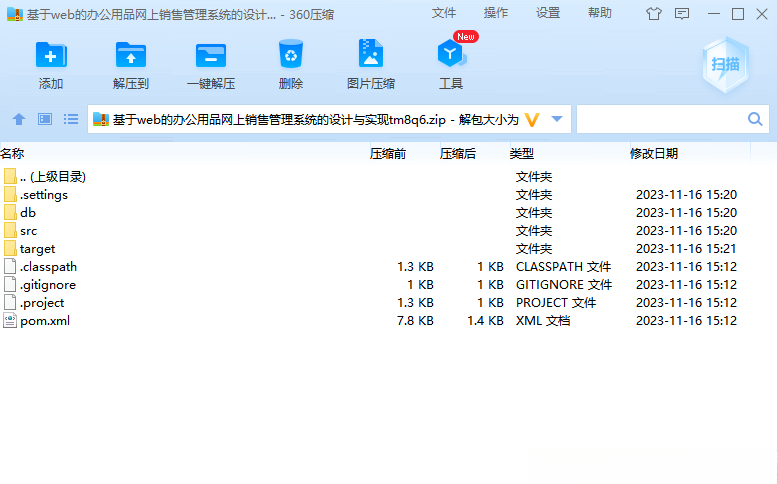Viewport: 778px width, 484px height.
Task: Click the 'PROJECT 文件' type cell
Action: coord(556,302)
